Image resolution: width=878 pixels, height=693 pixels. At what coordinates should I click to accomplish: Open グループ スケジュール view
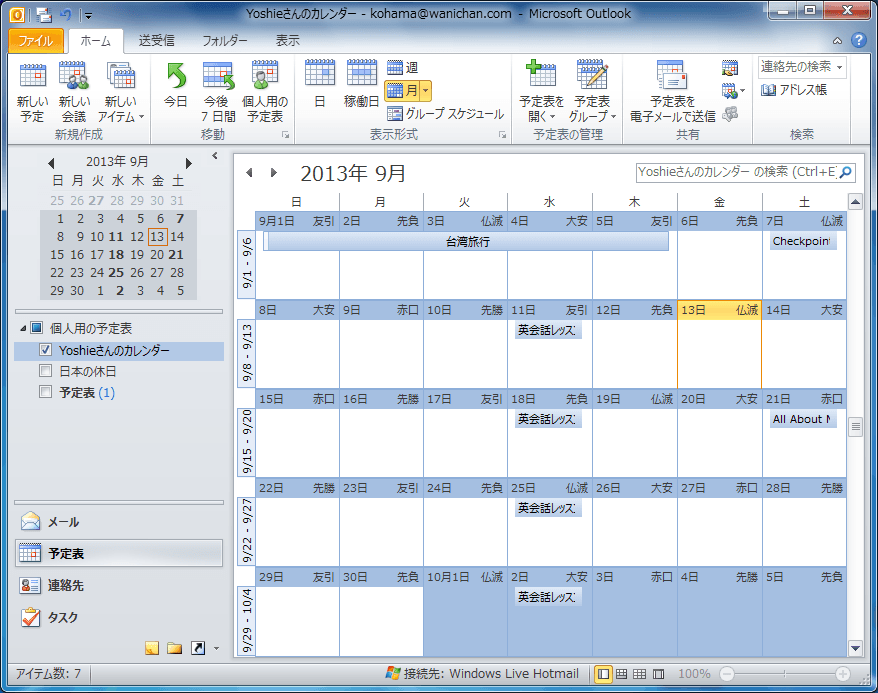[446, 114]
